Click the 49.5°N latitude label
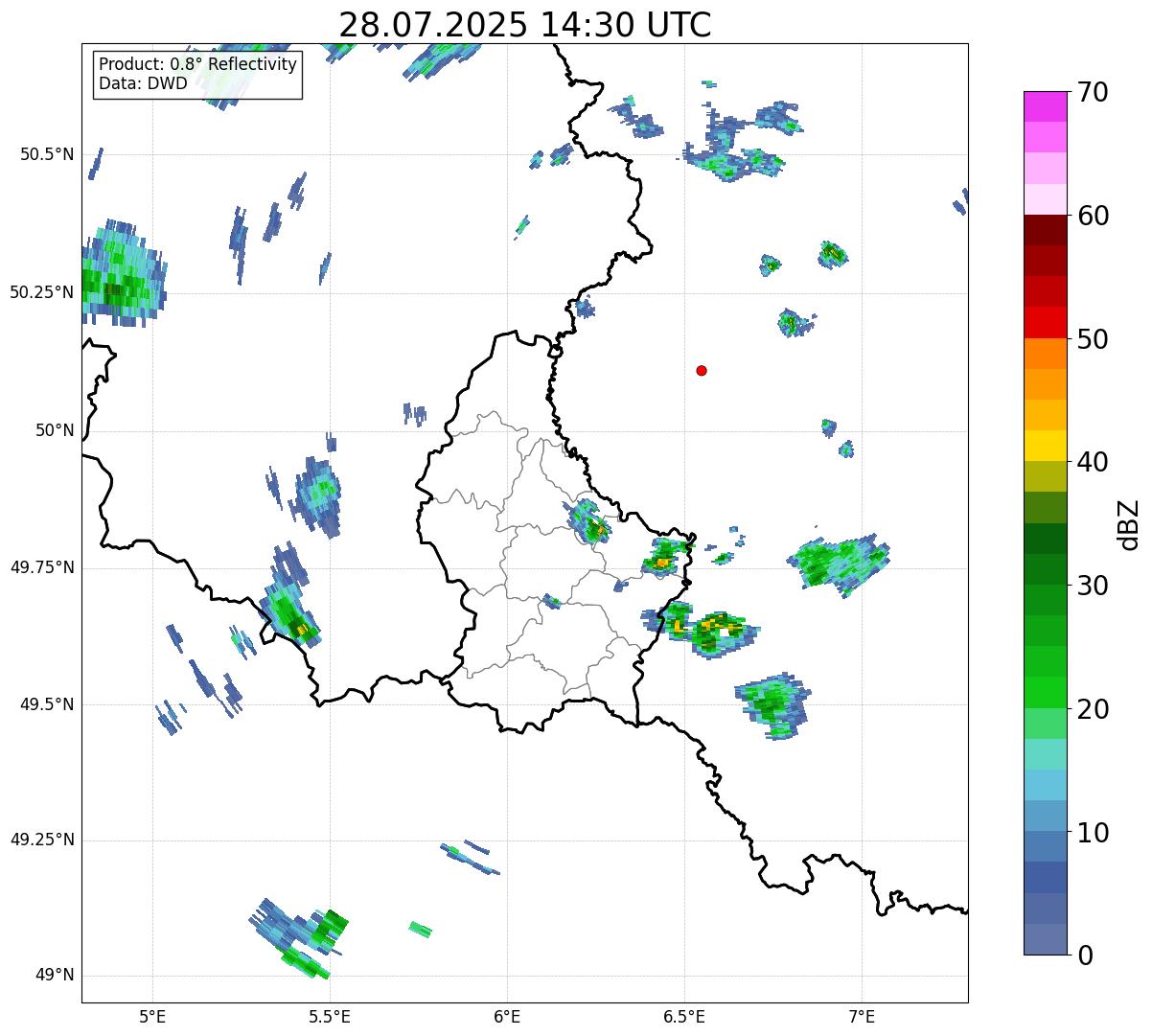Image resolution: width=1152 pixels, height=1036 pixels. pyautogui.click(x=47, y=704)
